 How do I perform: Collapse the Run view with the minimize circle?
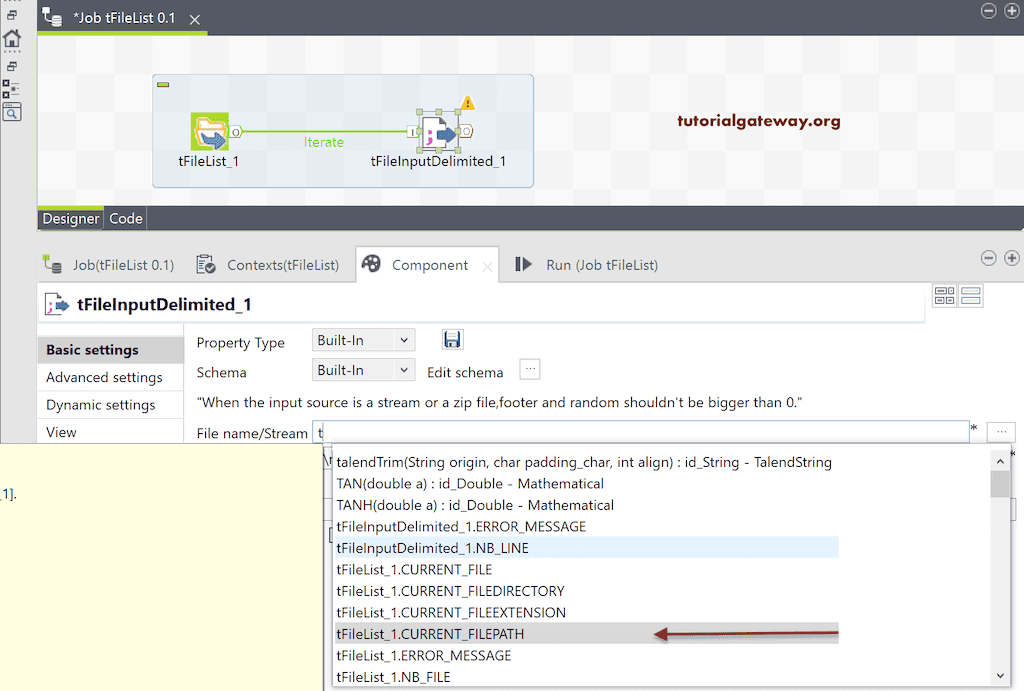[988, 258]
